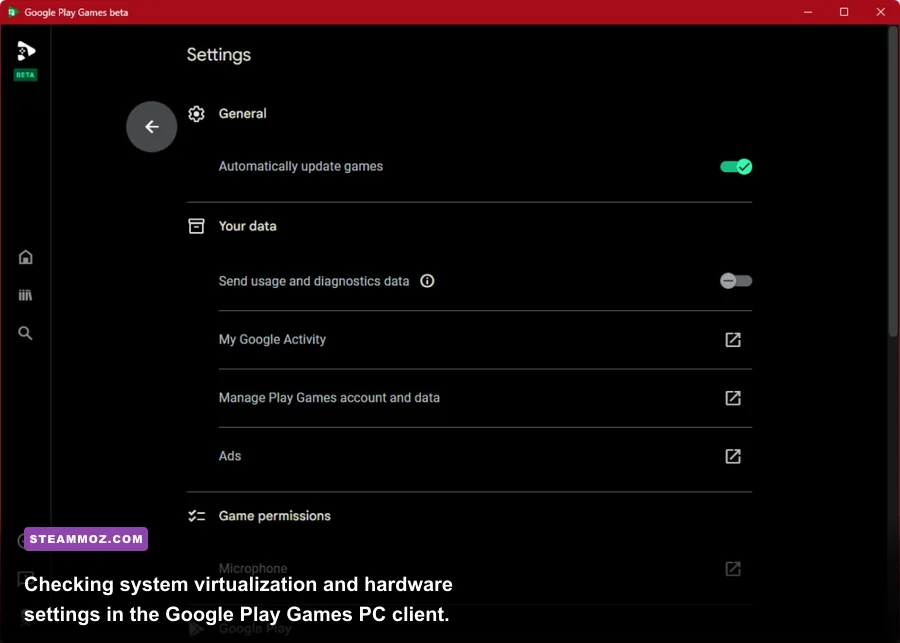
Task: Open My Google Activity external link icon
Action: (733, 340)
